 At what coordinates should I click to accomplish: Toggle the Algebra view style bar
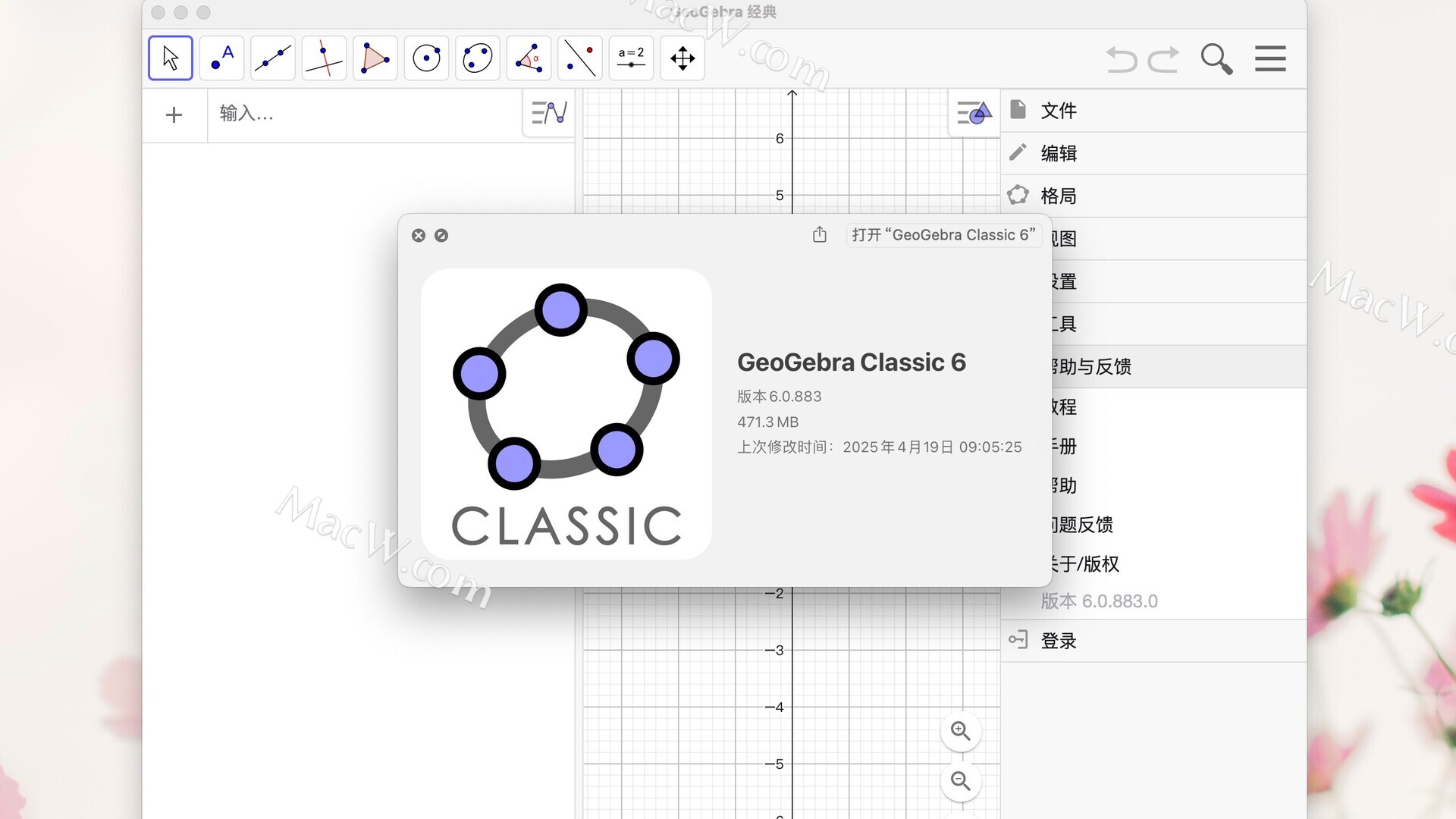click(x=549, y=113)
